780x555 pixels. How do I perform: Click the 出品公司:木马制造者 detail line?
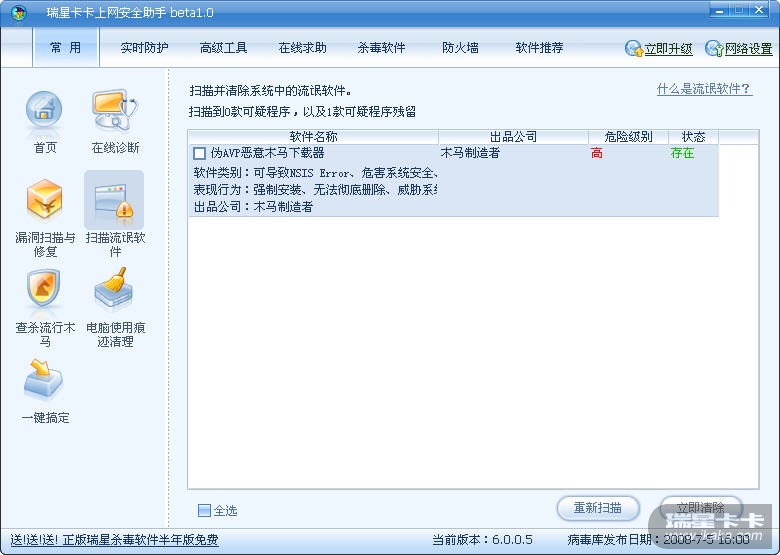[x=253, y=206]
